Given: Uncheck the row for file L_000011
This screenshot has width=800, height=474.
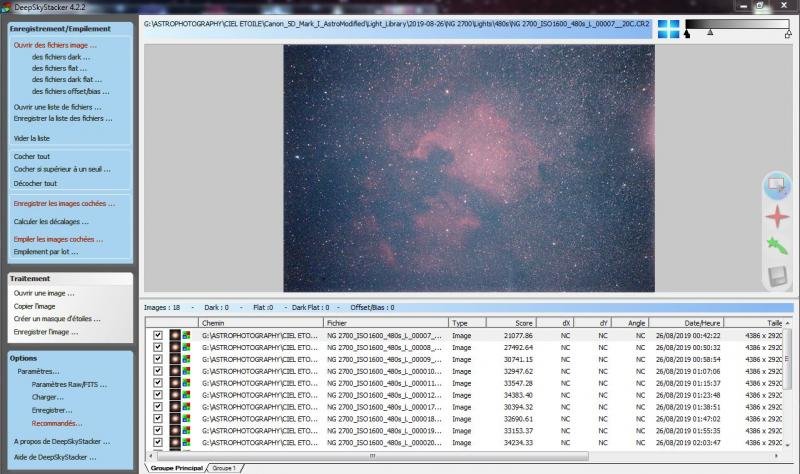Looking at the screenshot, I should tap(158, 383).
